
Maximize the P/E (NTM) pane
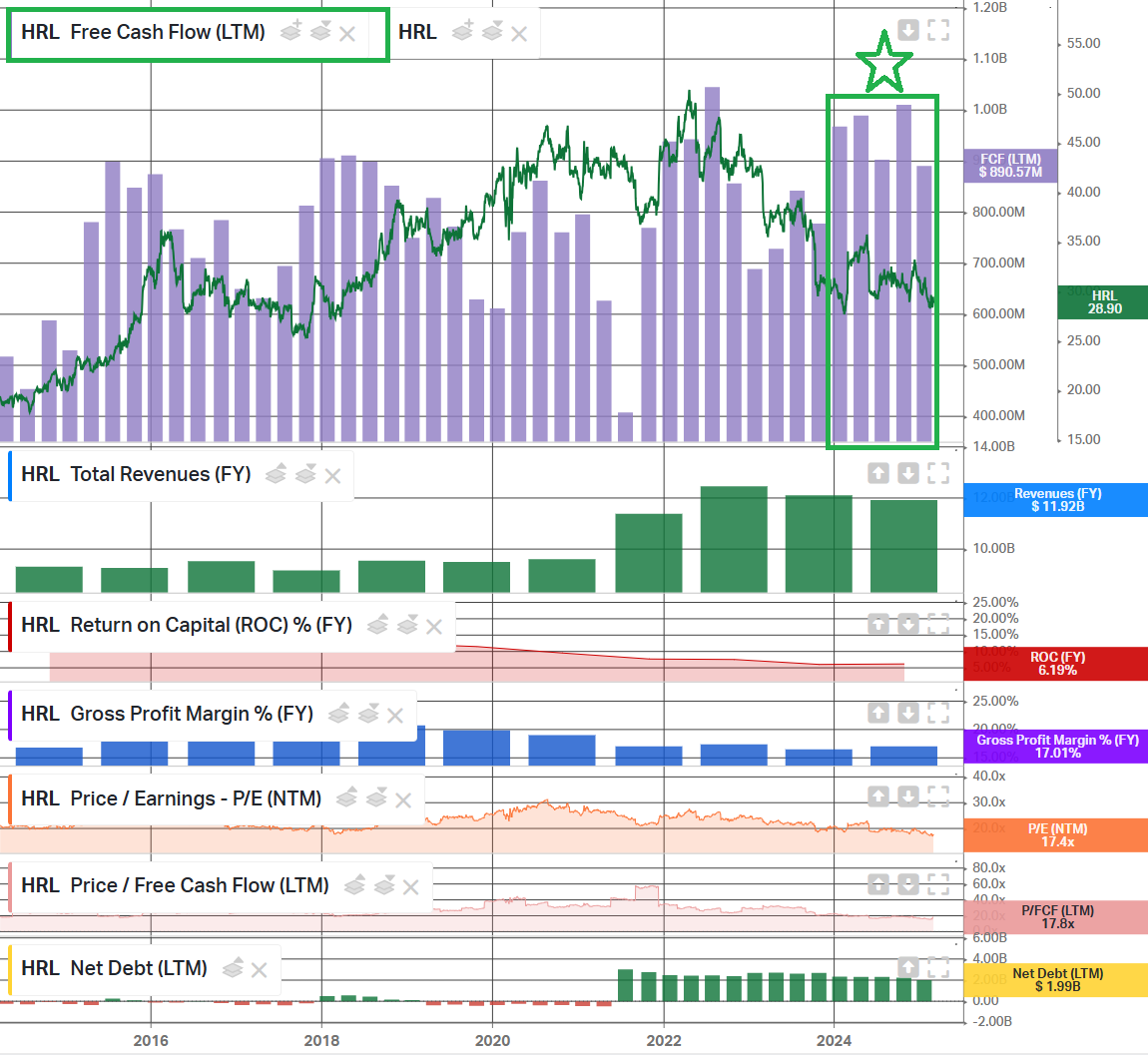pos(938,796)
